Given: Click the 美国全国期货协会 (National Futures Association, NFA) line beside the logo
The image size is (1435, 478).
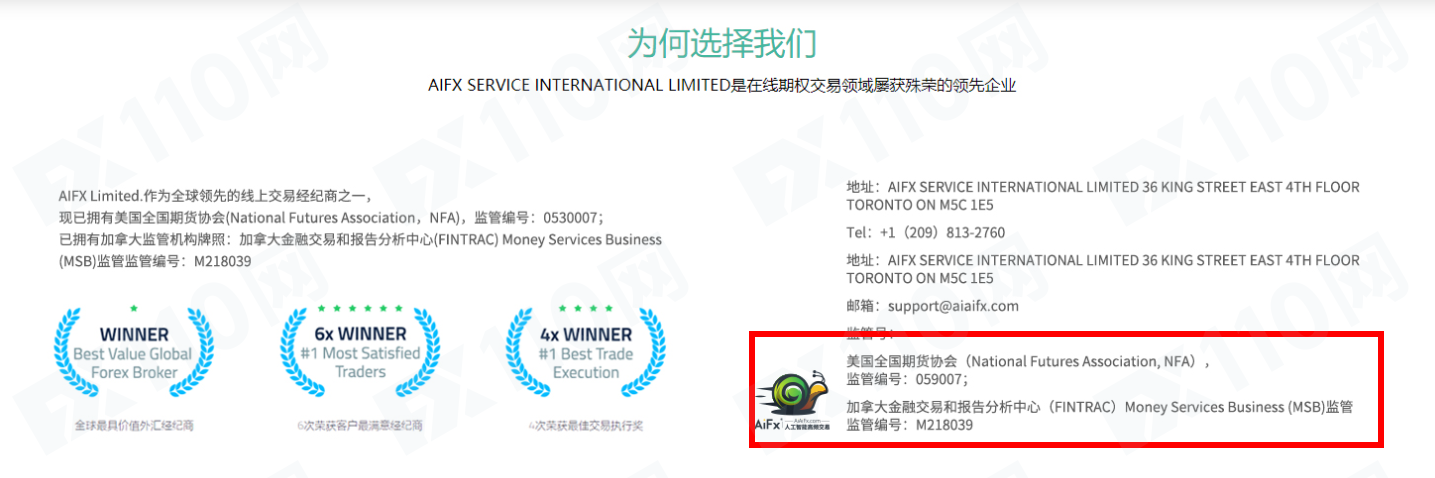Looking at the screenshot, I should 1028,362.
